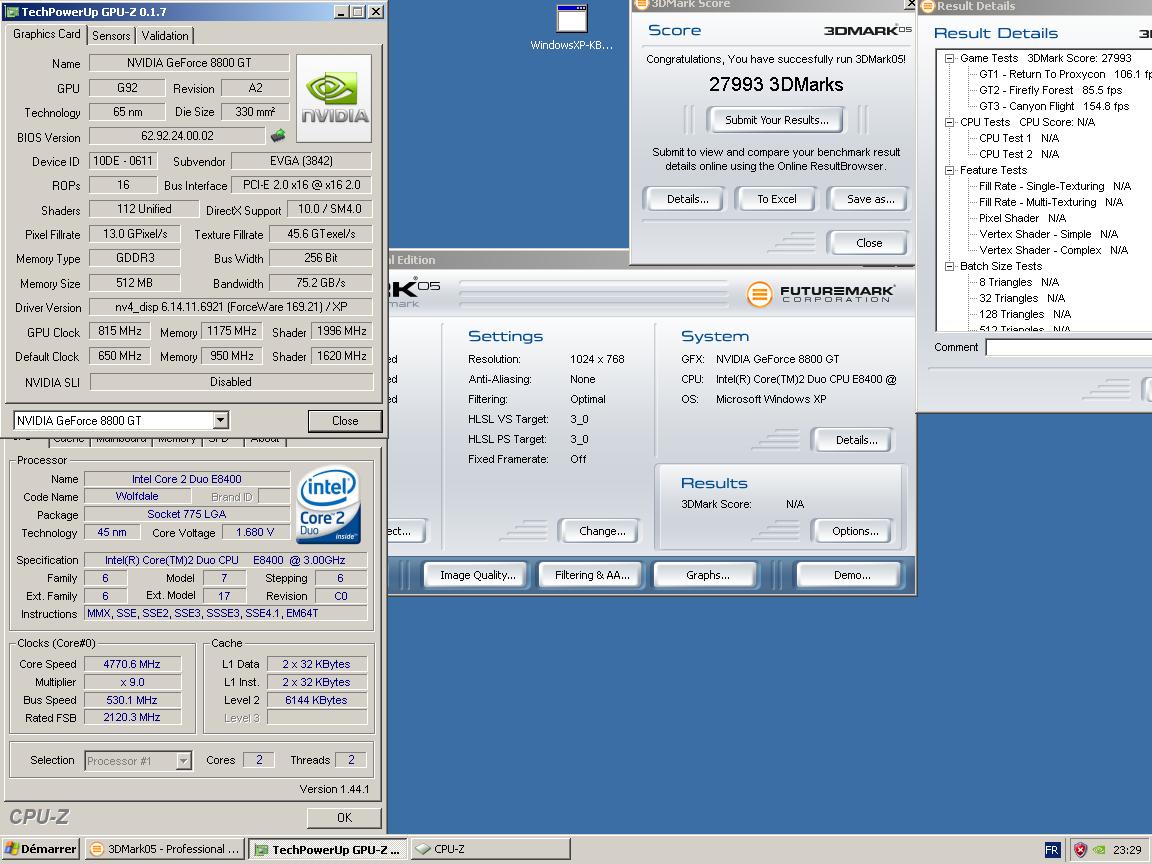This screenshot has width=1152, height=864.
Task: Click the Intel Core 2 Duo logo in CPU-Z
Action: click(x=328, y=505)
